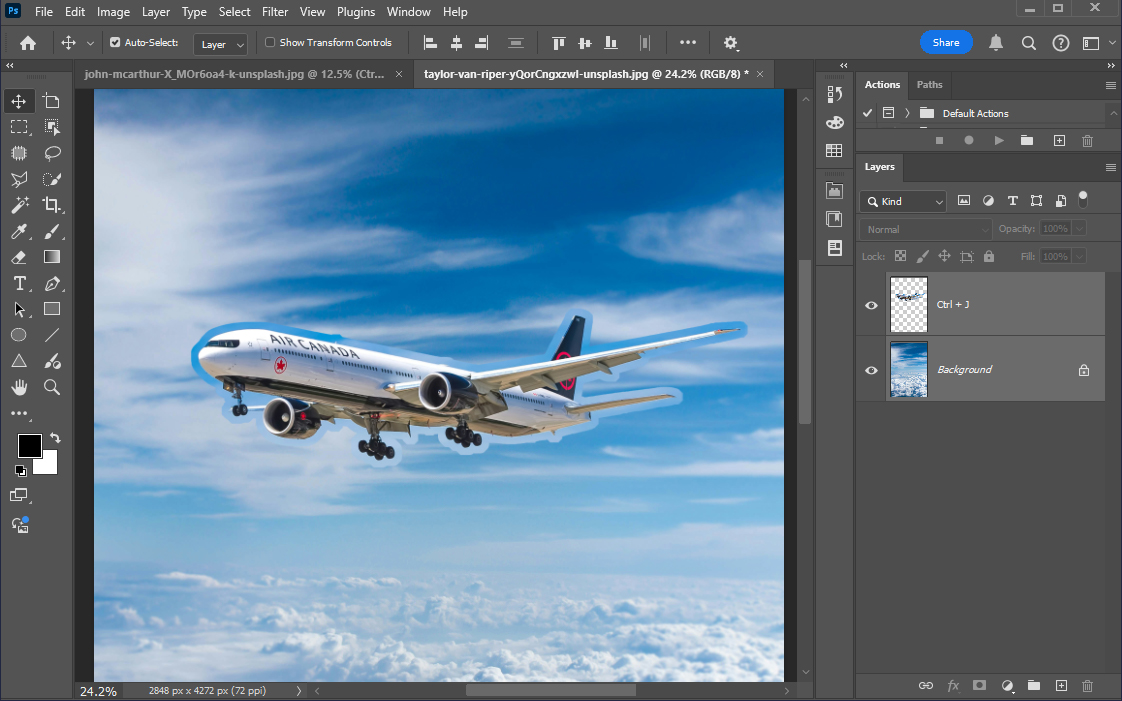
Task: Create a new action set folder
Action: point(1027,140)
